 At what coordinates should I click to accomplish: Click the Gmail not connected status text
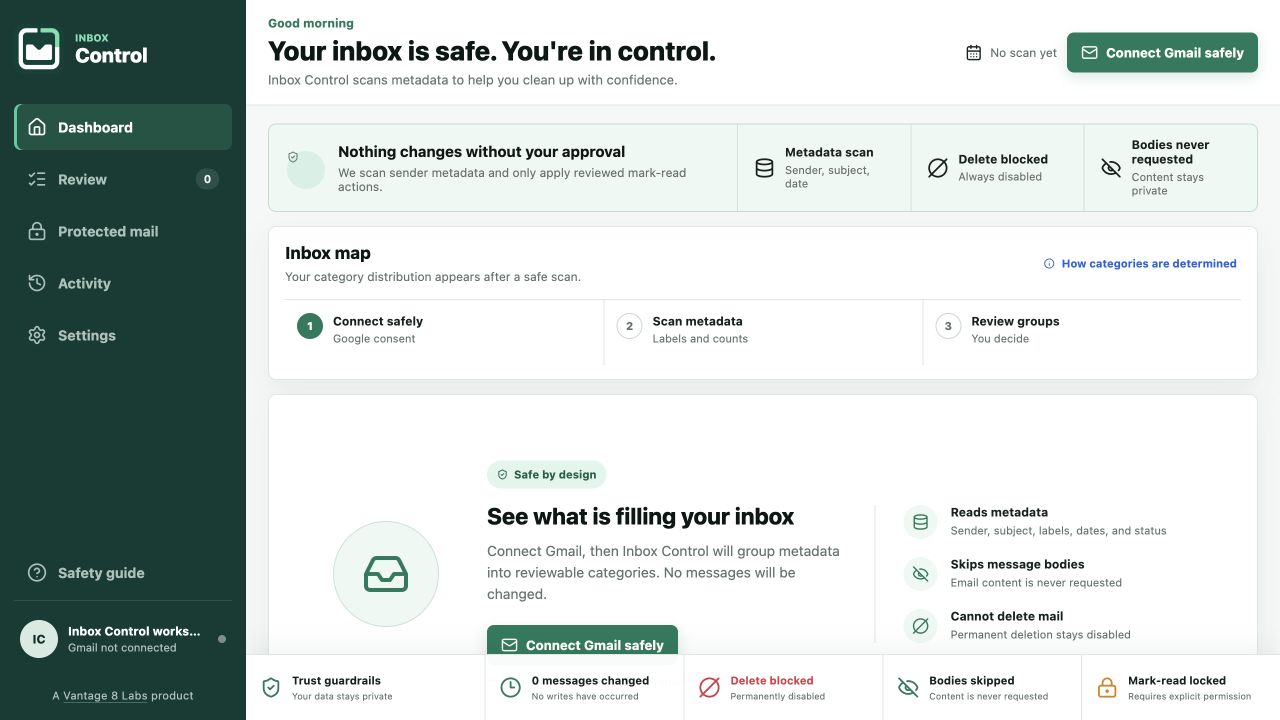[x=122, y=648]
